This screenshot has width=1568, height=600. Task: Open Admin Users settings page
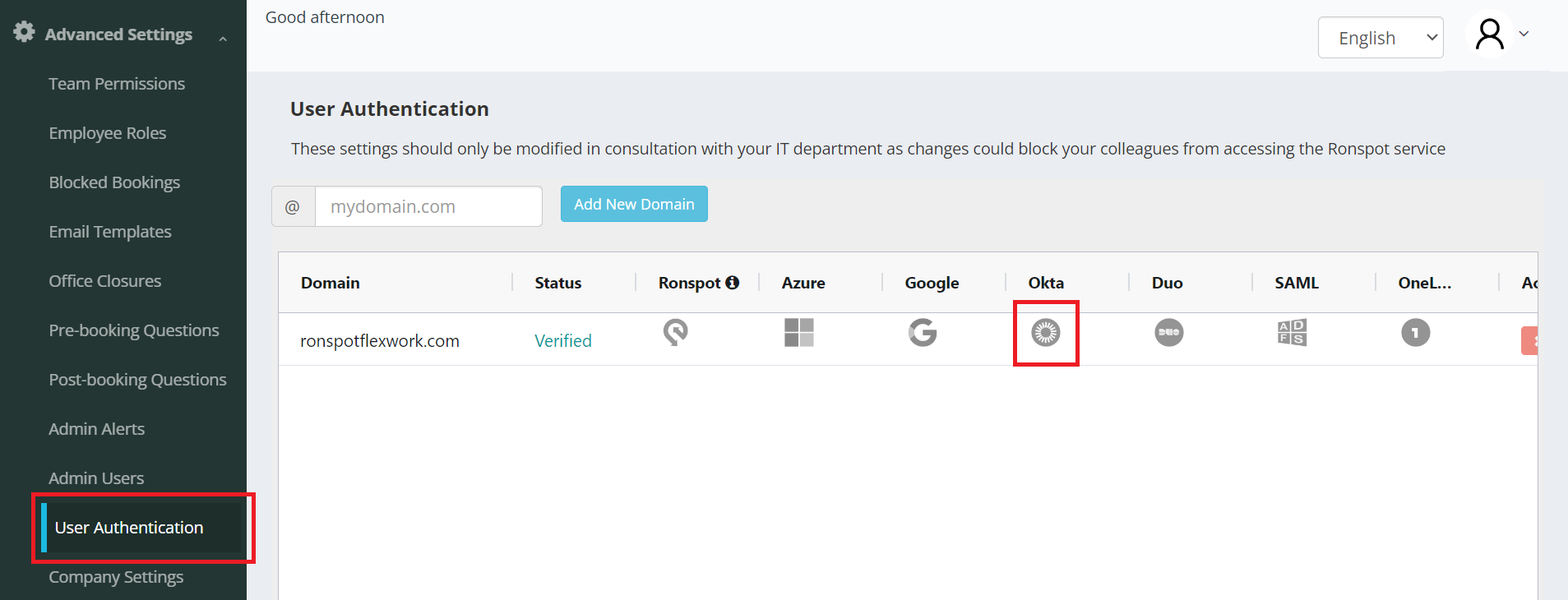pyautogui.click(x=96, y=478)
